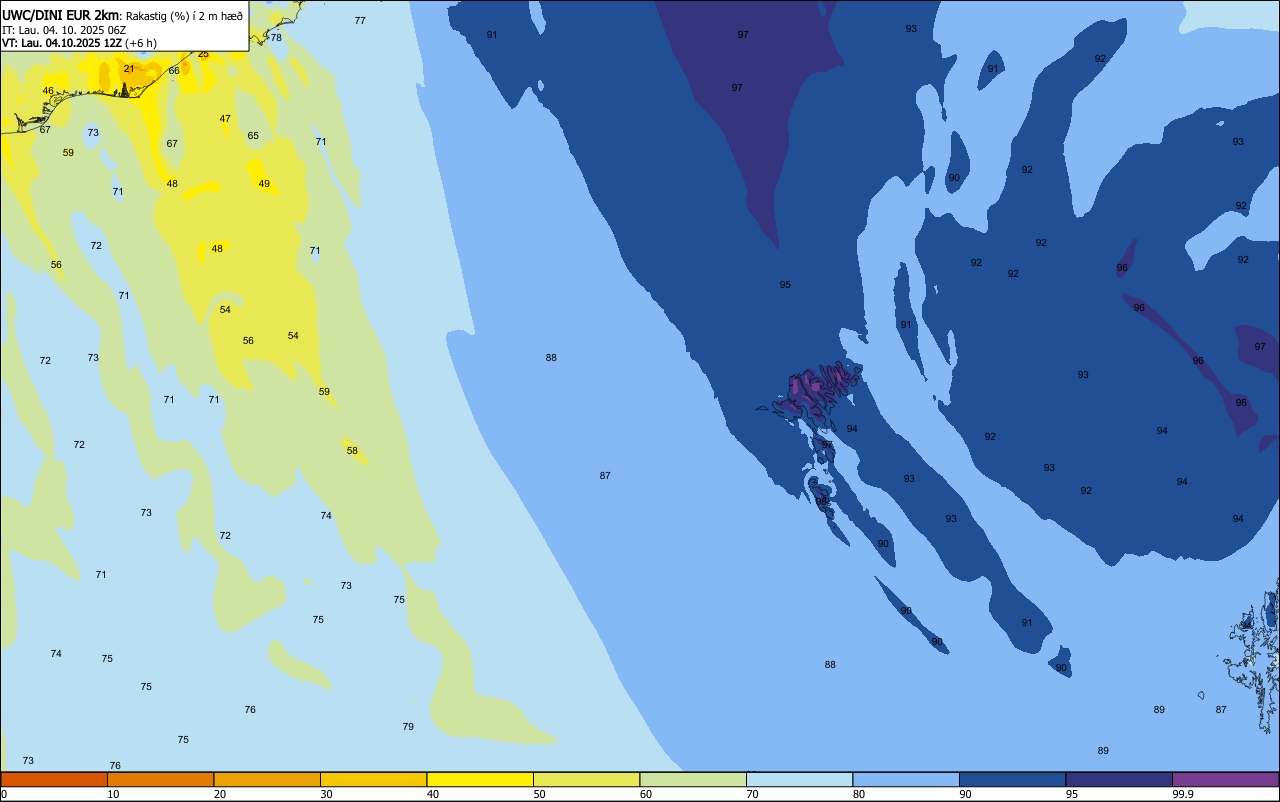This screenshot has width=1280, height=802.
Task: Click the 'Rakastig (%) í 2 m hæð' label
Action: pos(184,15)
